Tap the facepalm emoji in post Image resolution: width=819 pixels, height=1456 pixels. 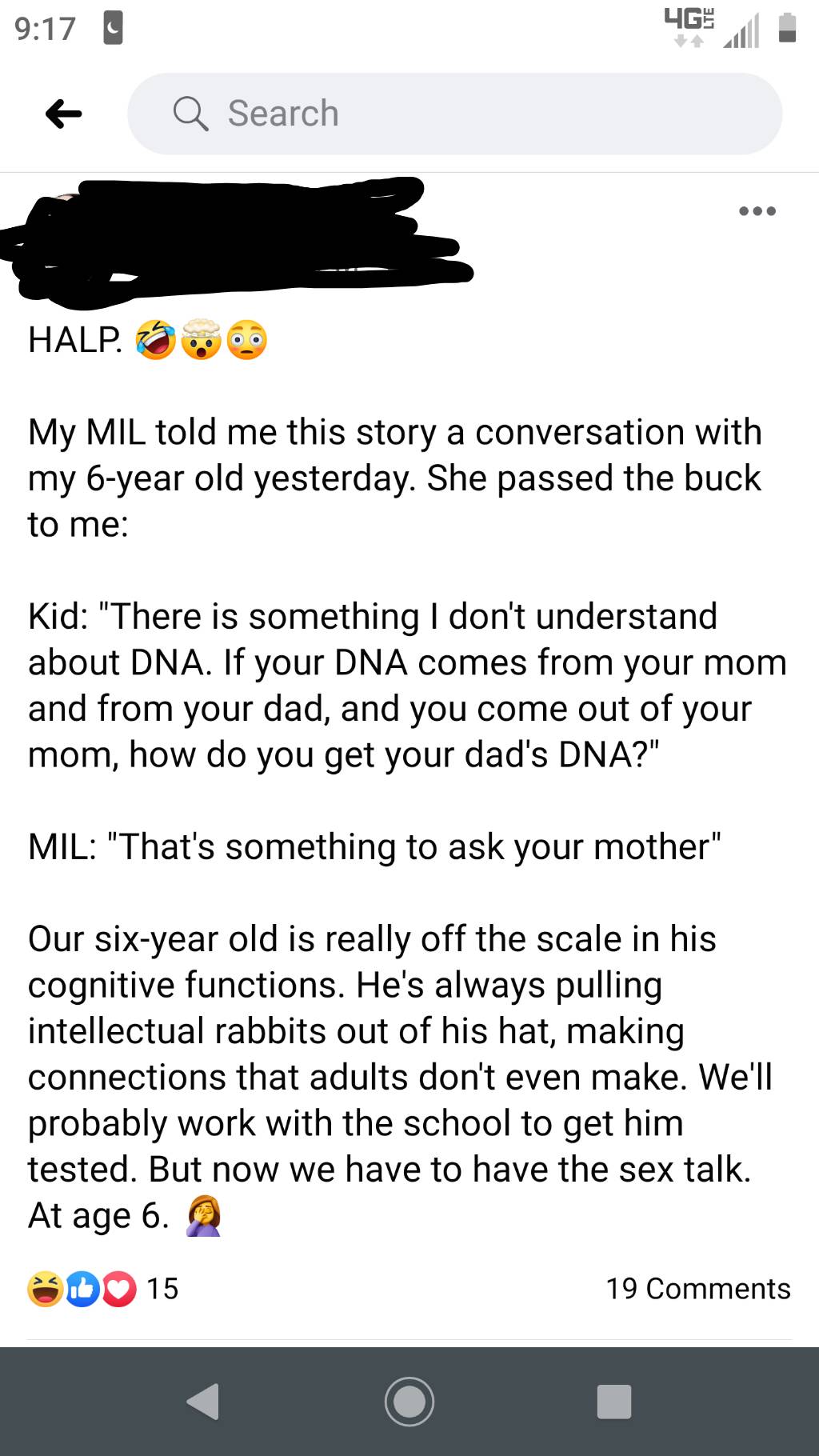point(204,1217)
